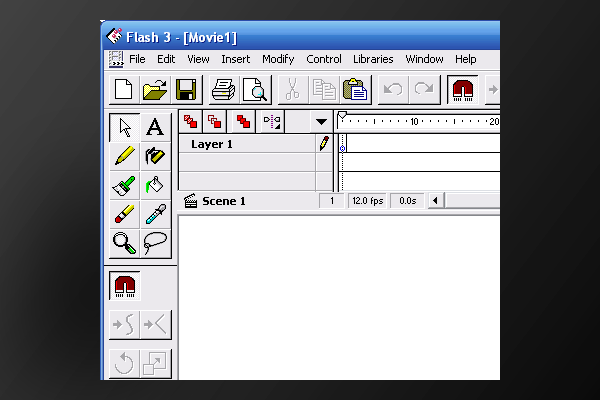
Task: Select the Text tool
Action: [155, 127]
